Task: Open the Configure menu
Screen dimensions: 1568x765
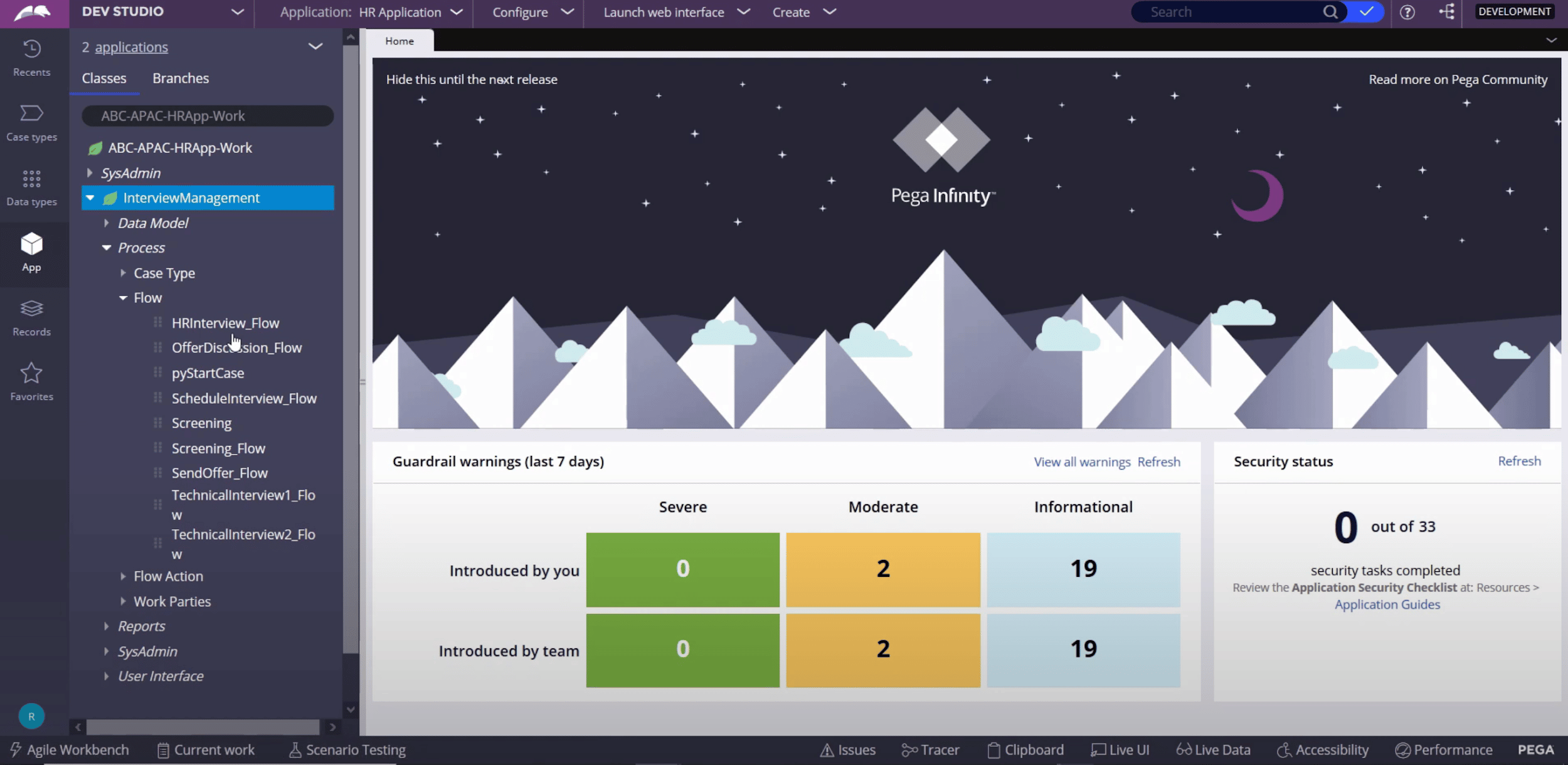Action: [533, 12]
